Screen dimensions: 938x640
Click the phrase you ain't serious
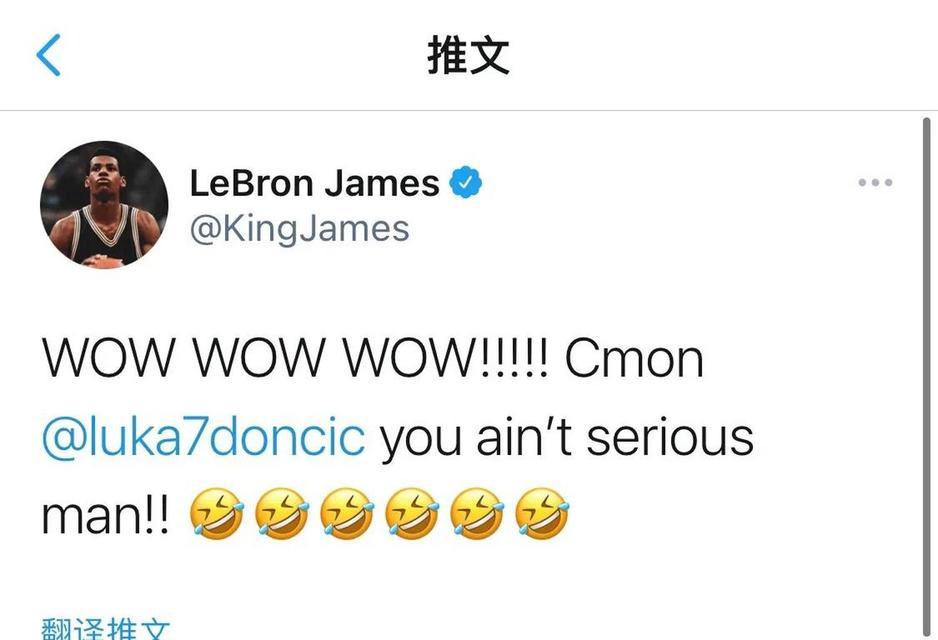tap(567, 437)
